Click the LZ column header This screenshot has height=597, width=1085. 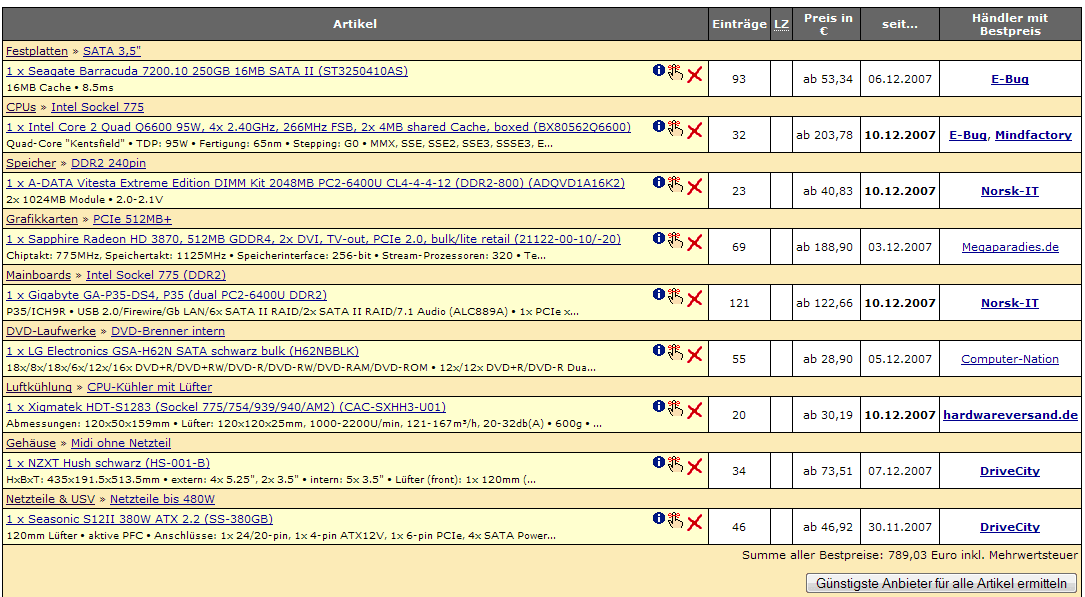tap(781, 24)
